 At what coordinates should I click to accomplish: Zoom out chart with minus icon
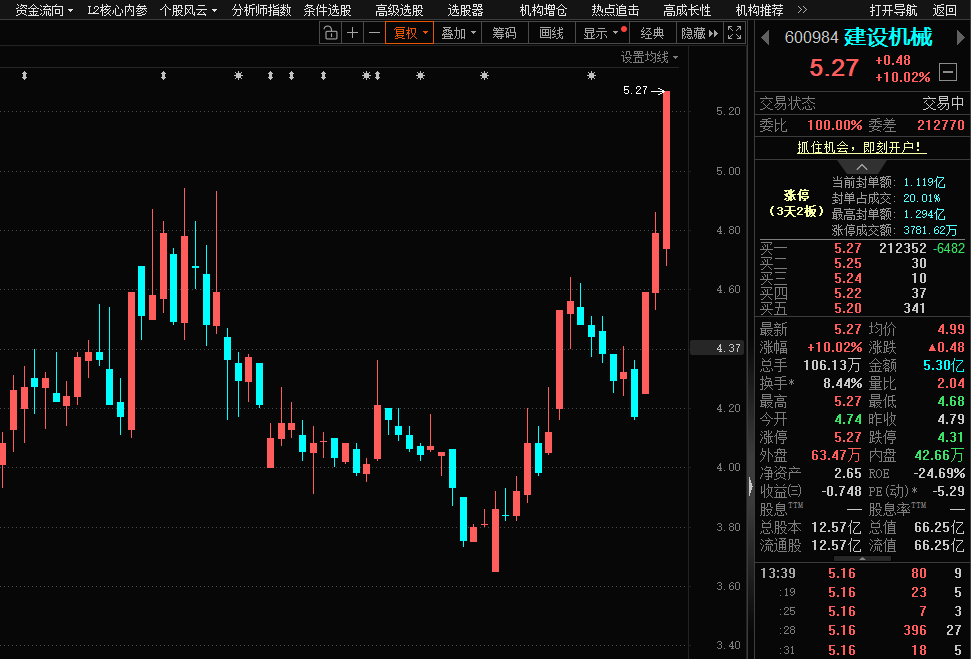pos(374,33)
